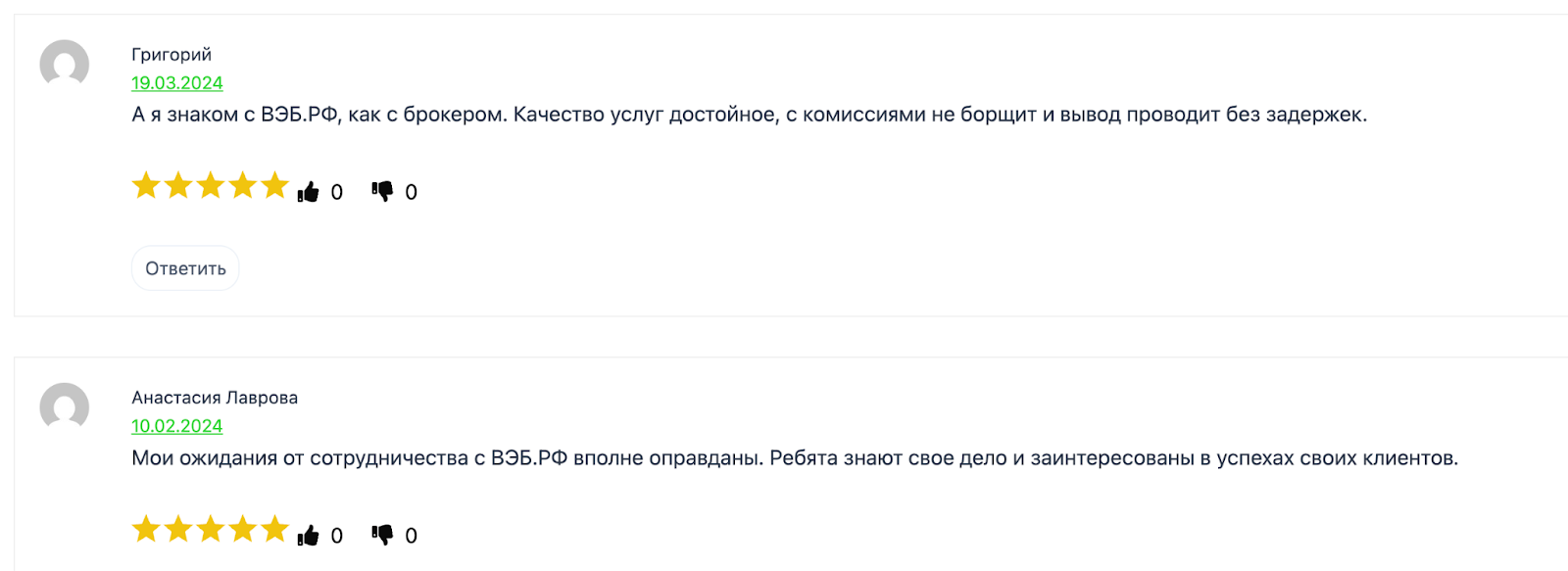Click the third star in Григорий's rating

(211, 185)
